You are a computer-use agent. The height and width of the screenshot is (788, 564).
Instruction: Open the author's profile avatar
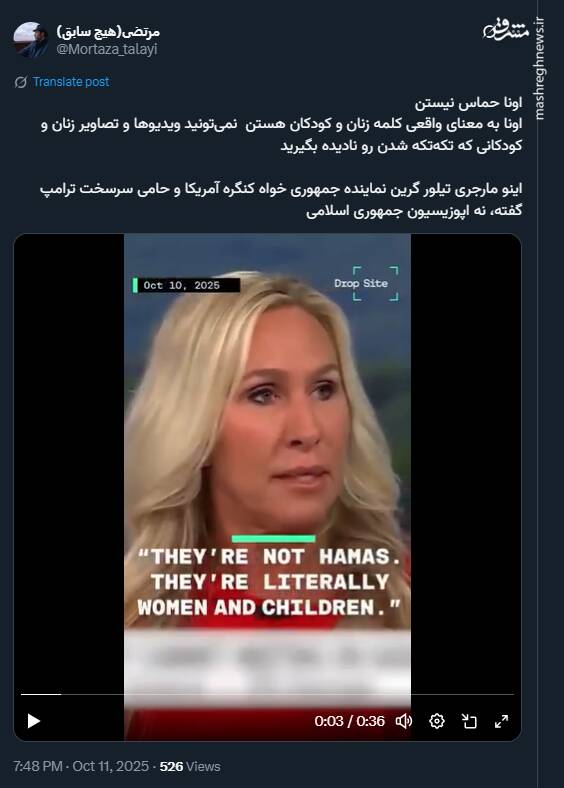click(x=31, y=39)
